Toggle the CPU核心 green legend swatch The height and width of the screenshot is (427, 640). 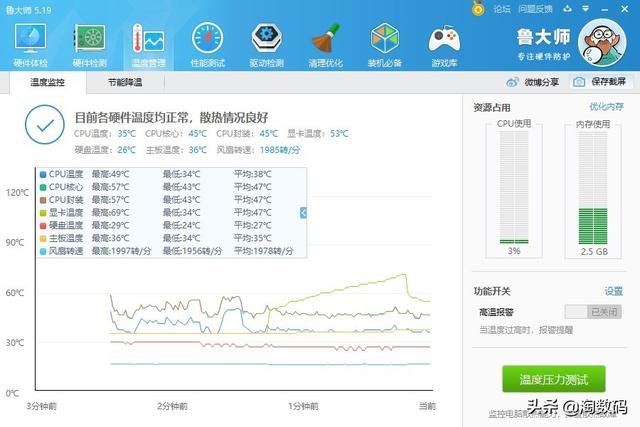click(x=43, y=187)
